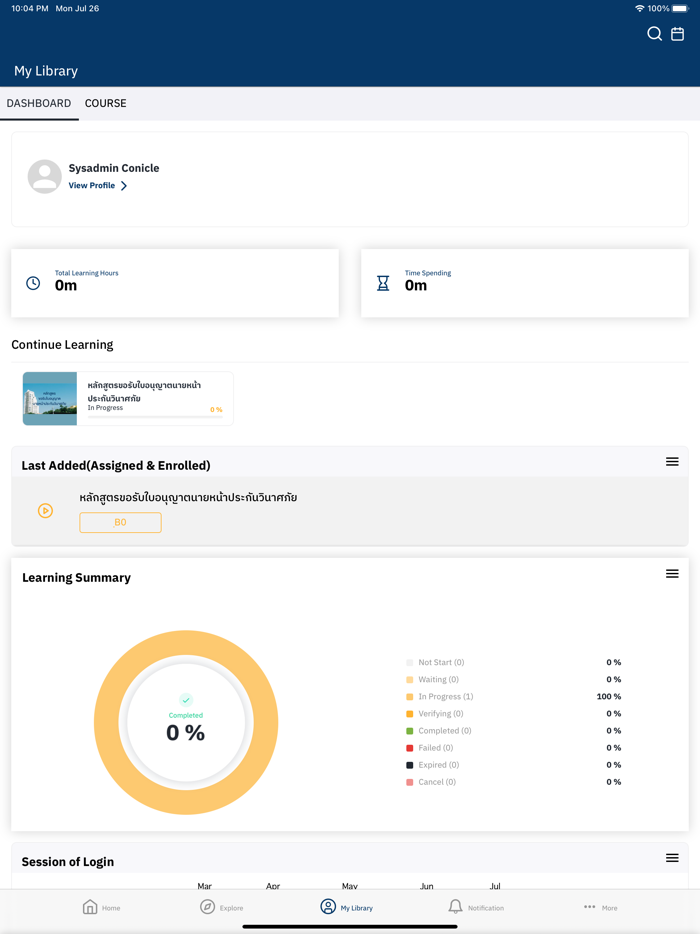The width and height of the screenshot is (700, 934).
Task: Tap the user avatar picture
Action: click(x=45, y=176)
